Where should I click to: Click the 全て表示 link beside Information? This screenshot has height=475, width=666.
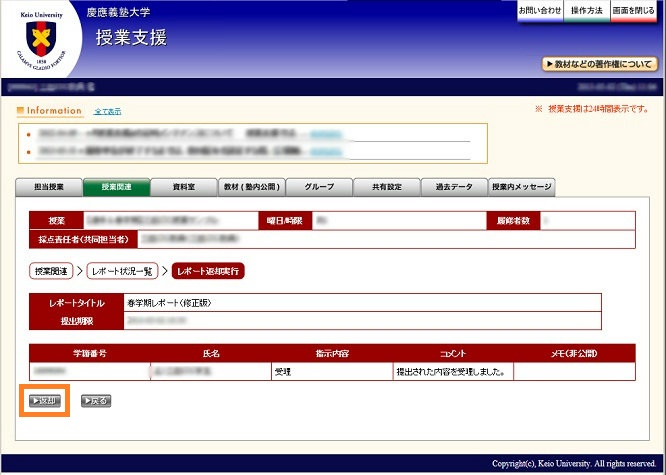click(x=107, y=111)
